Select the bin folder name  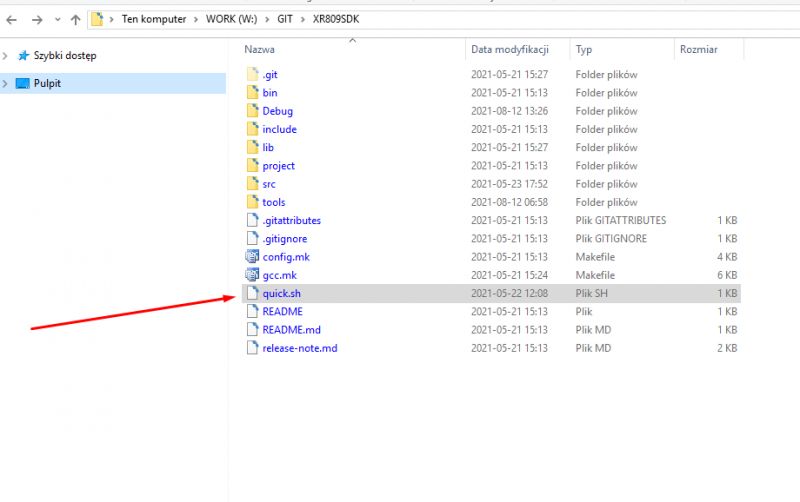point(270,93)
